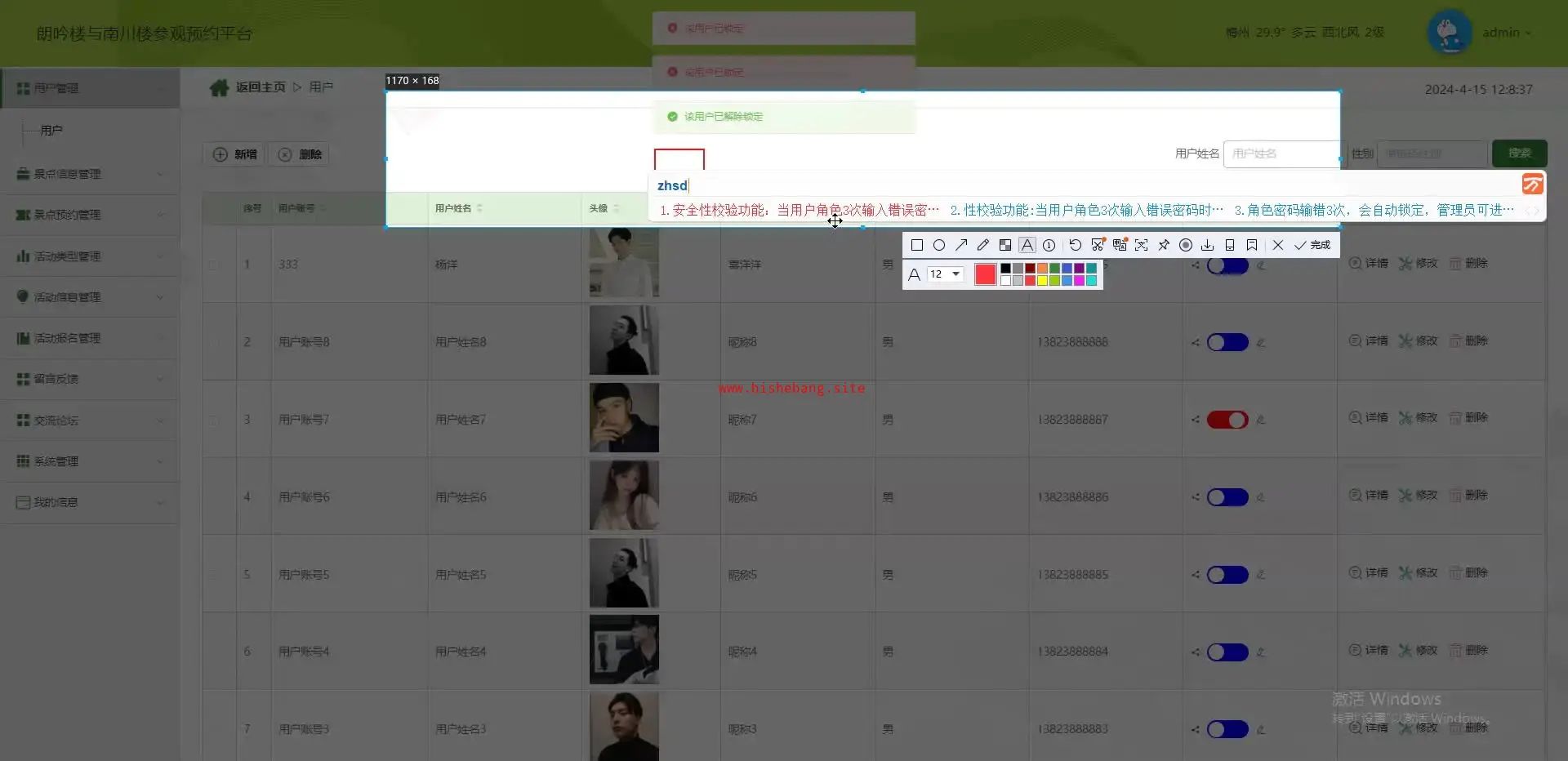This screenshot has width=1568, height=761.
Task: Click the share icon in 用户账号8 row
Action: 1196,342
